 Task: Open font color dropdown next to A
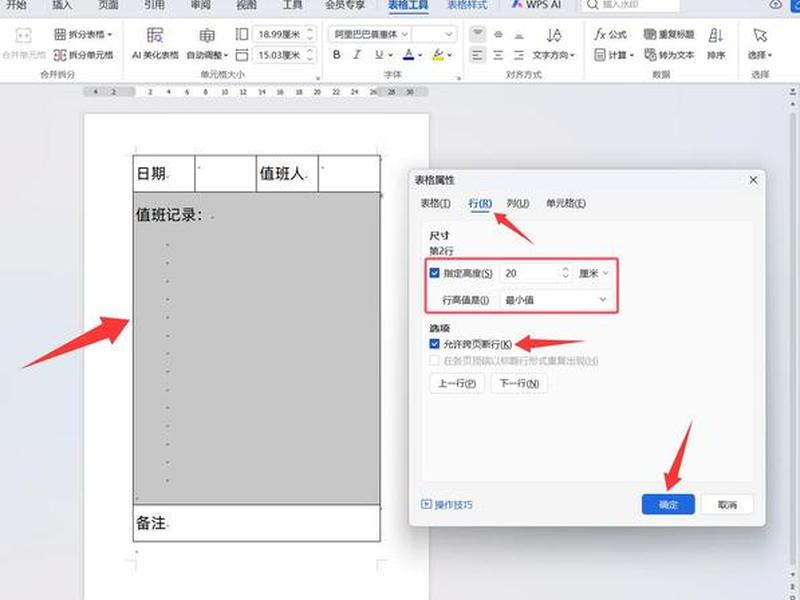click(x=420, y=55)
